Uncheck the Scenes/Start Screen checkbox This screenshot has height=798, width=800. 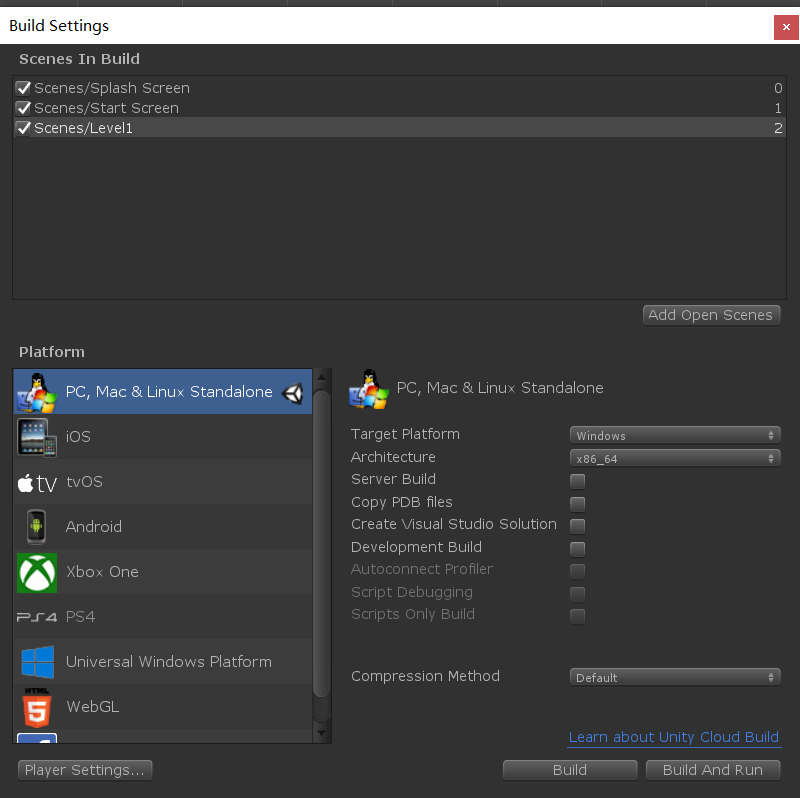(23, 108)
